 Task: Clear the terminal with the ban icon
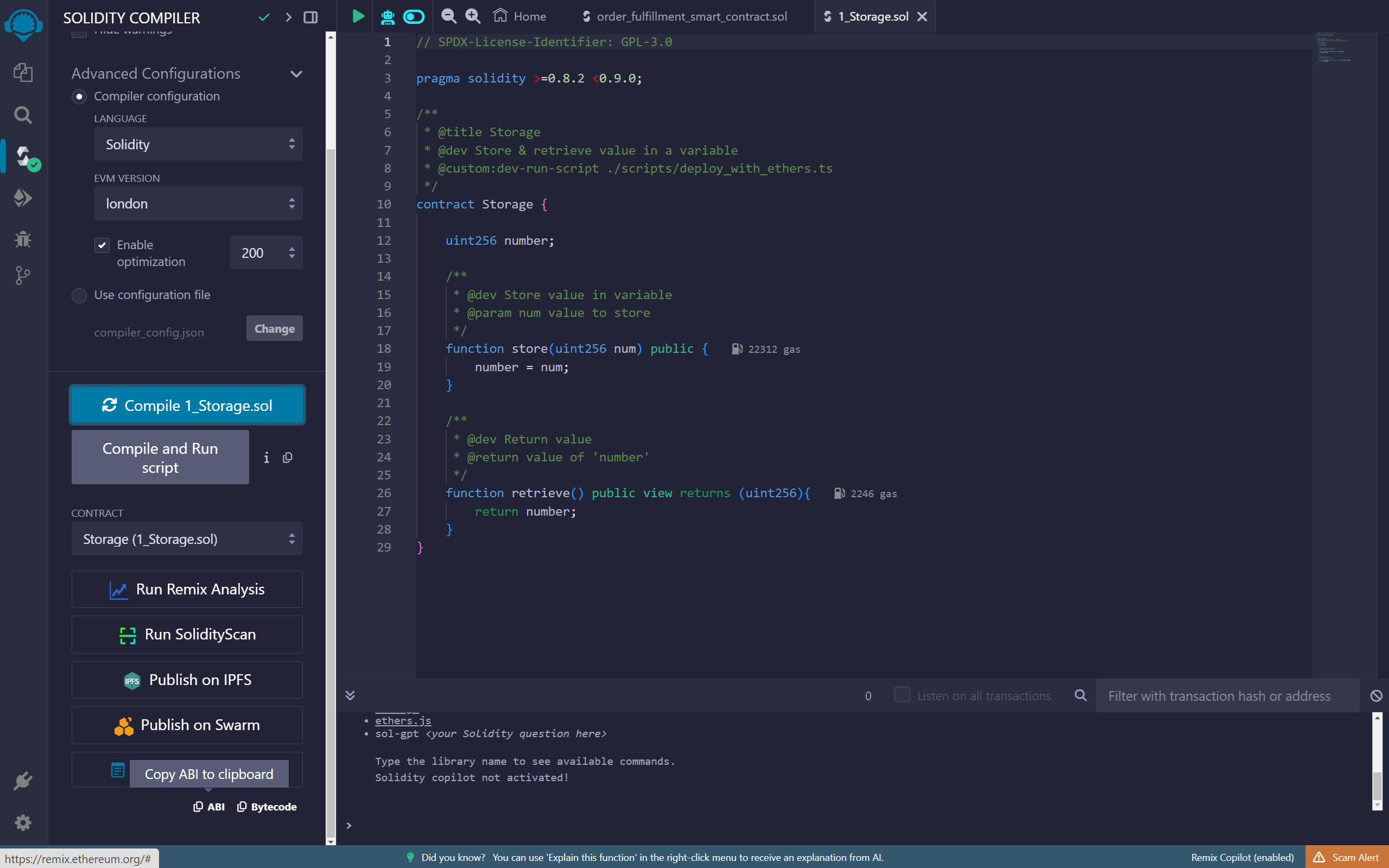coord(1377,696)
